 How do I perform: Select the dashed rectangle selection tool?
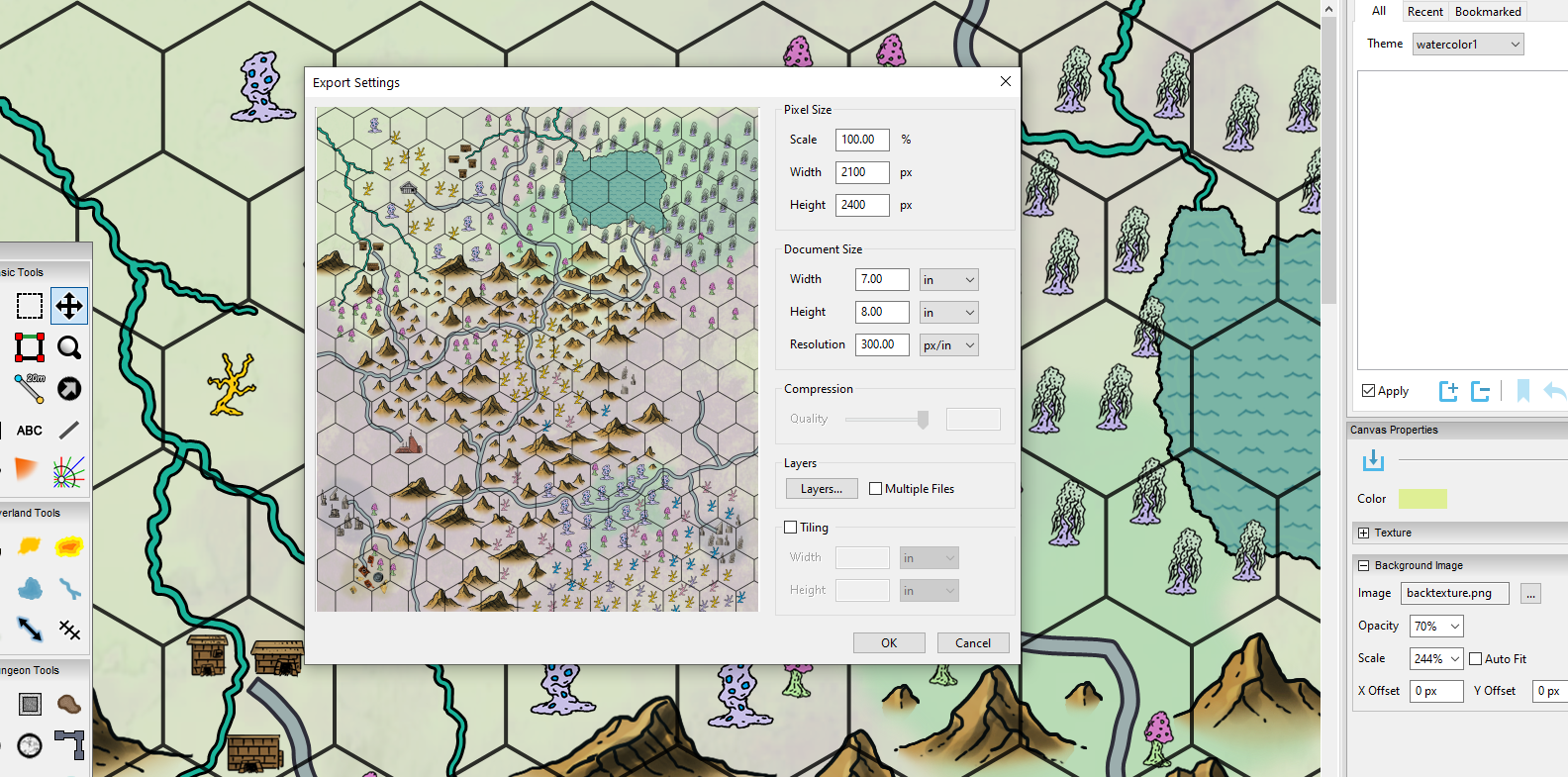coord(30,306)
